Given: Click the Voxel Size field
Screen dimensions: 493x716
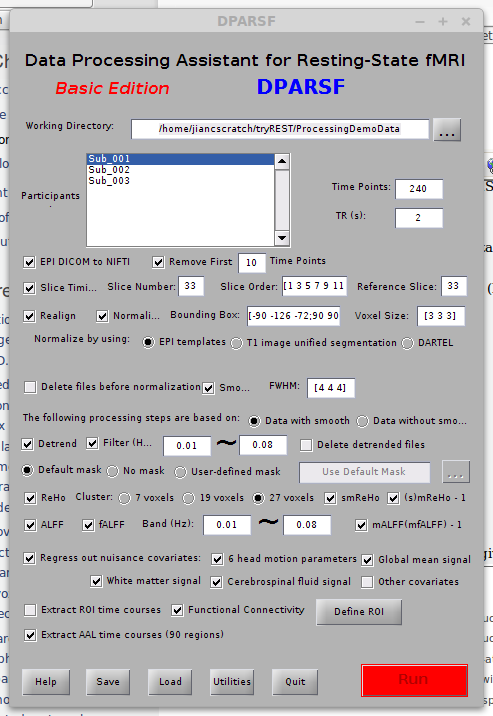Looking at the screenshot, I should tap(441, 316).
